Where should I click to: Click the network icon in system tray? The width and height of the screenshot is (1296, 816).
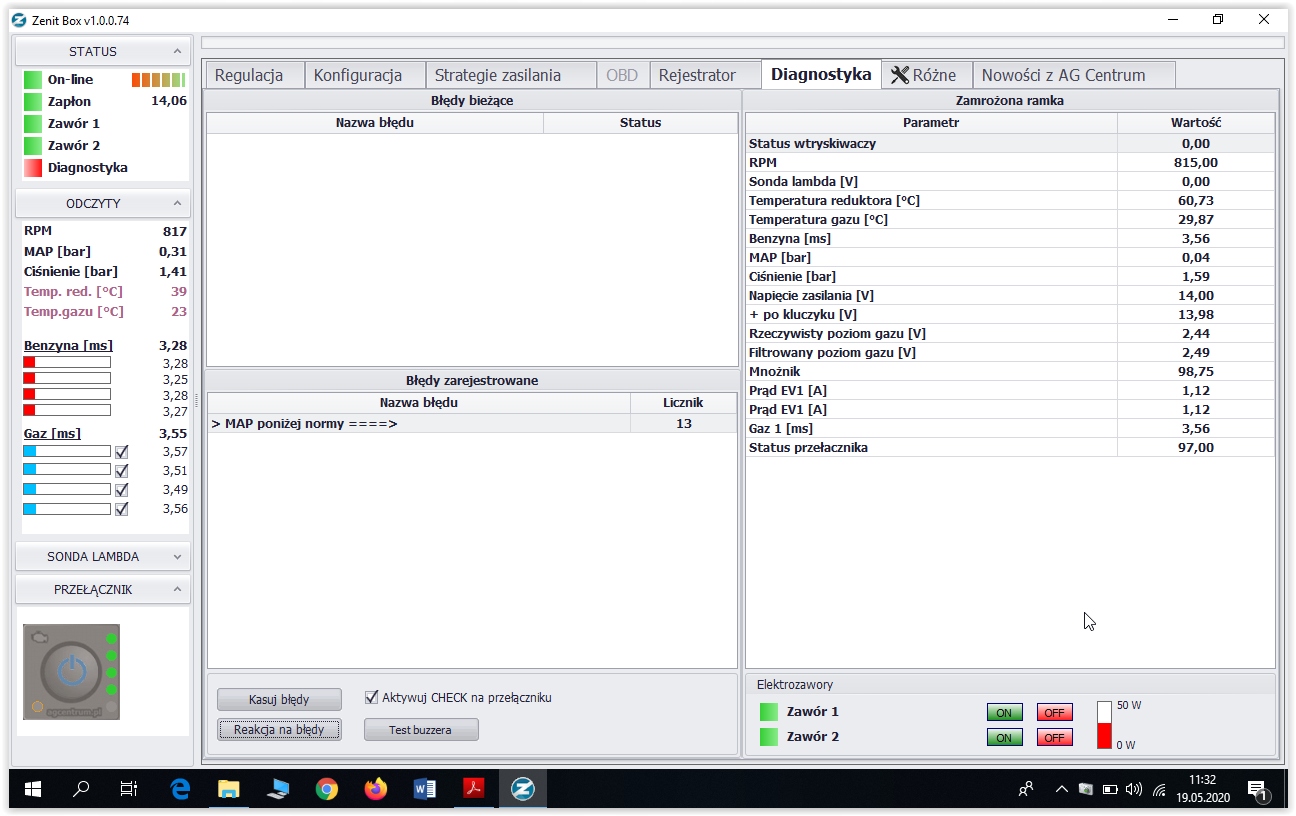point(1159,789)
